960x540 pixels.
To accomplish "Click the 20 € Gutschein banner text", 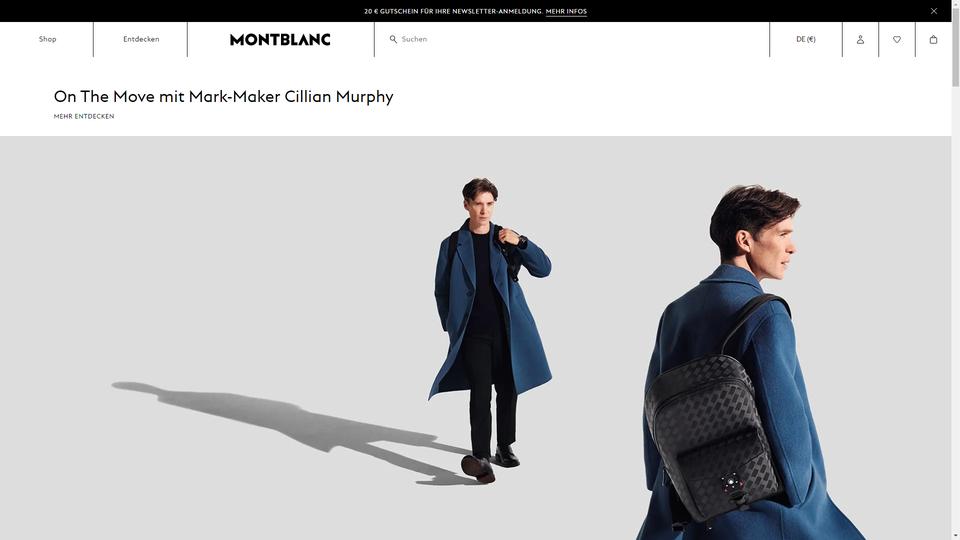I will click(x=453, y=11).
